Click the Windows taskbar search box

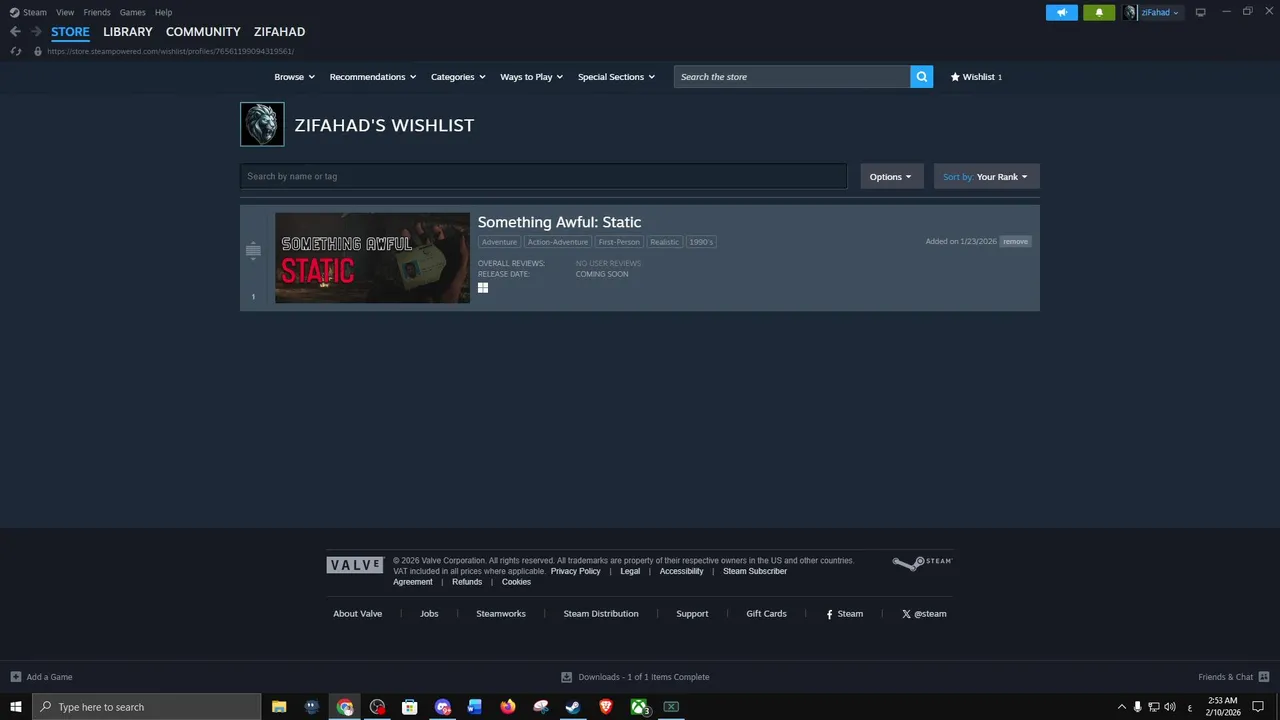[147, 707]
